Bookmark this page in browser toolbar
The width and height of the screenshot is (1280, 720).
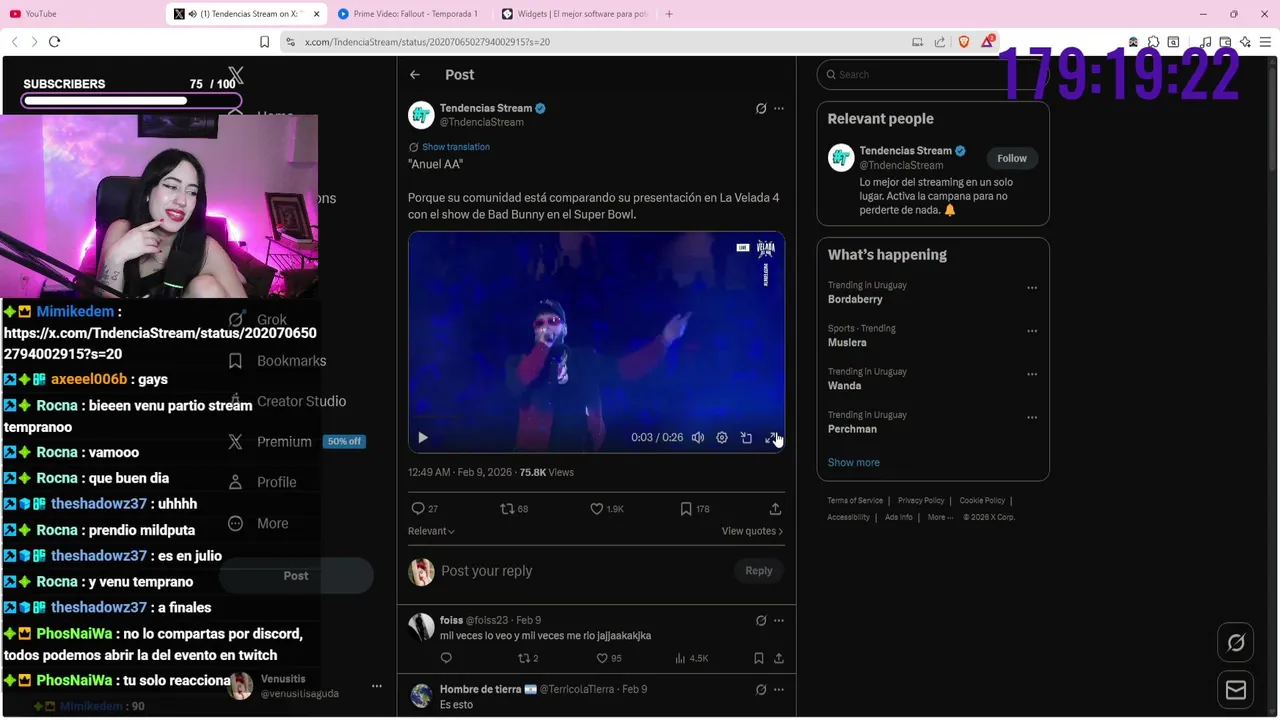(264, 42)
